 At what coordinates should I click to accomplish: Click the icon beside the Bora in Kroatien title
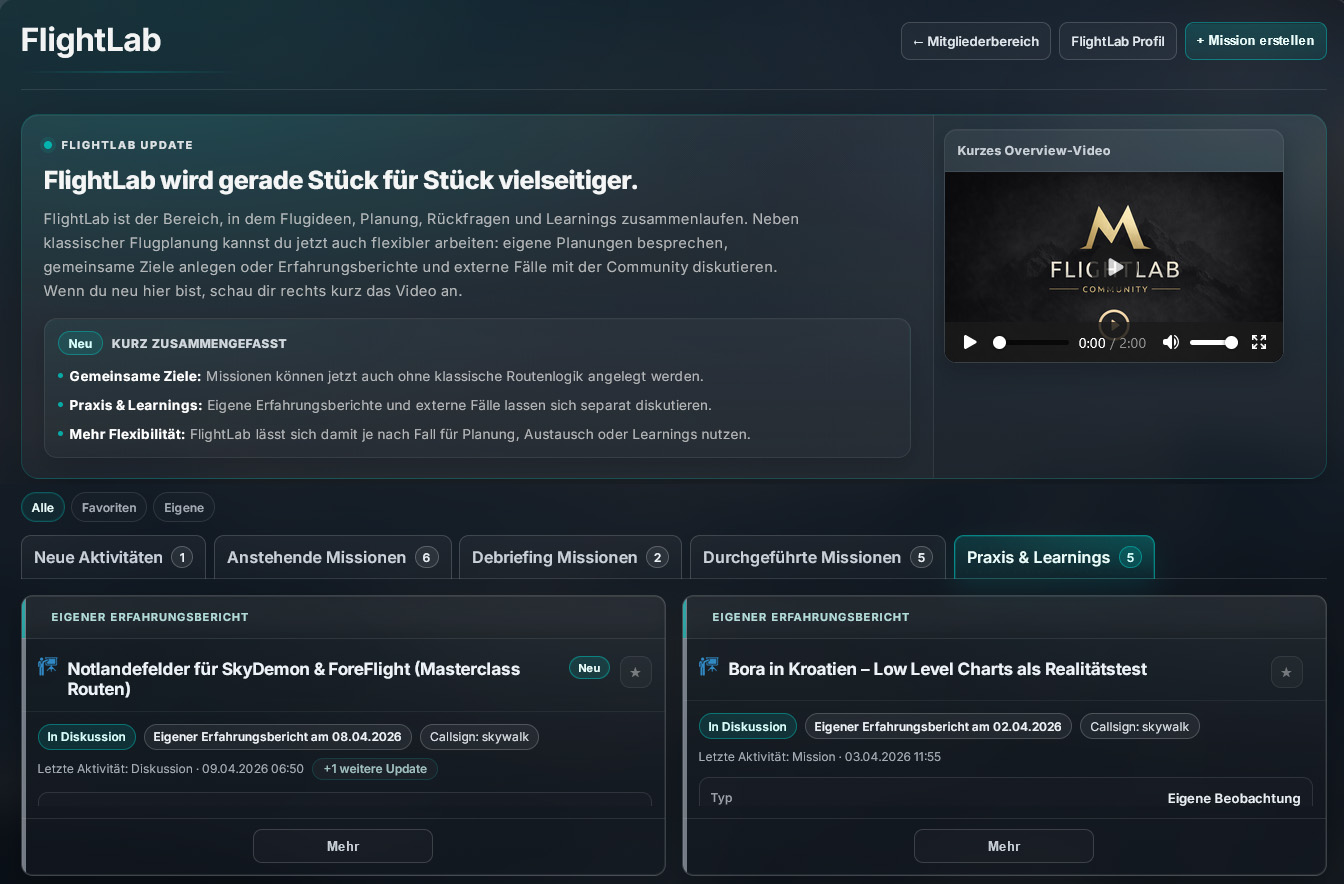click(x=708, y=667)
